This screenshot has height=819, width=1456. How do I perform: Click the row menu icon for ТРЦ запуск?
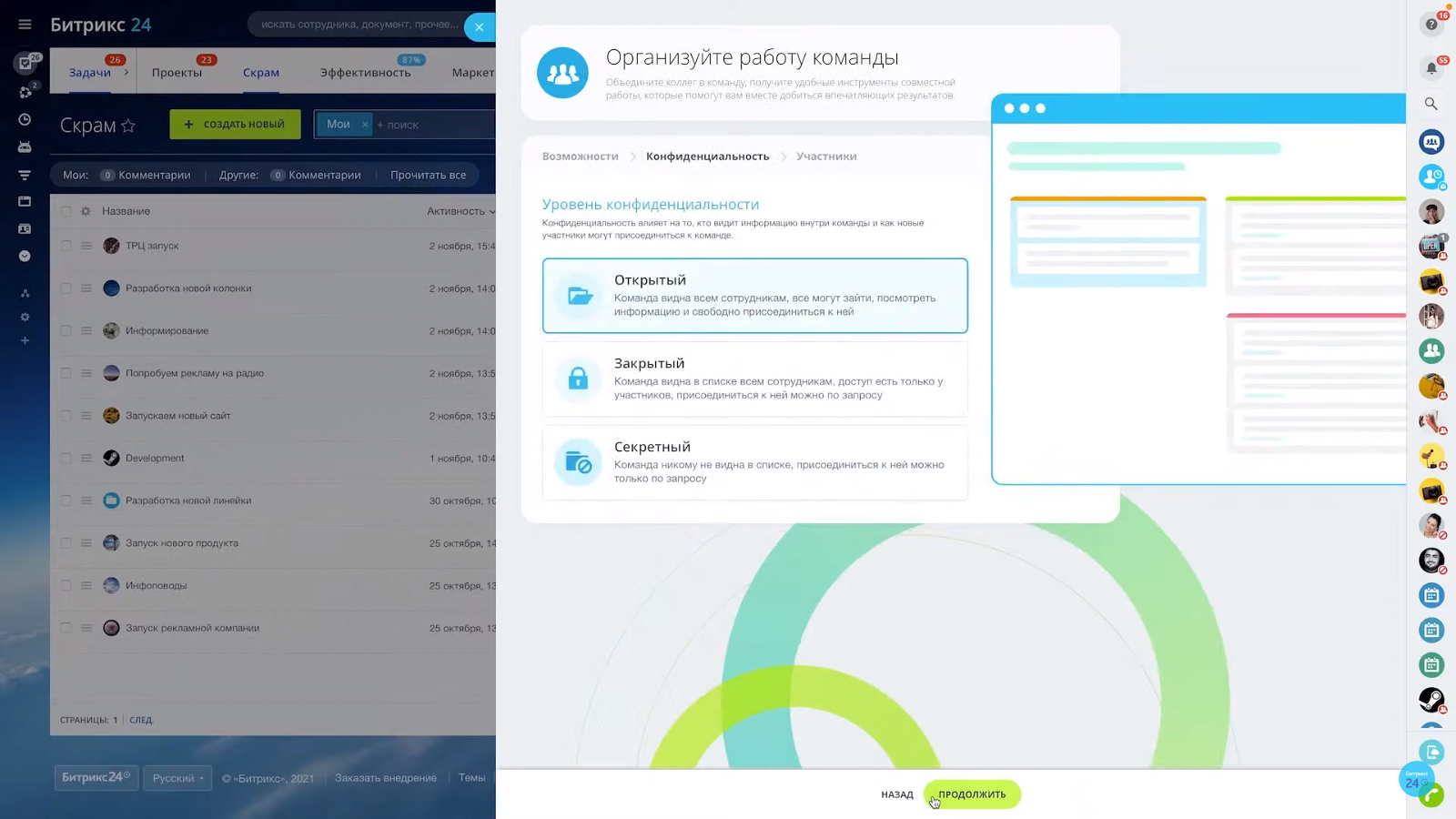pos(86,246)
